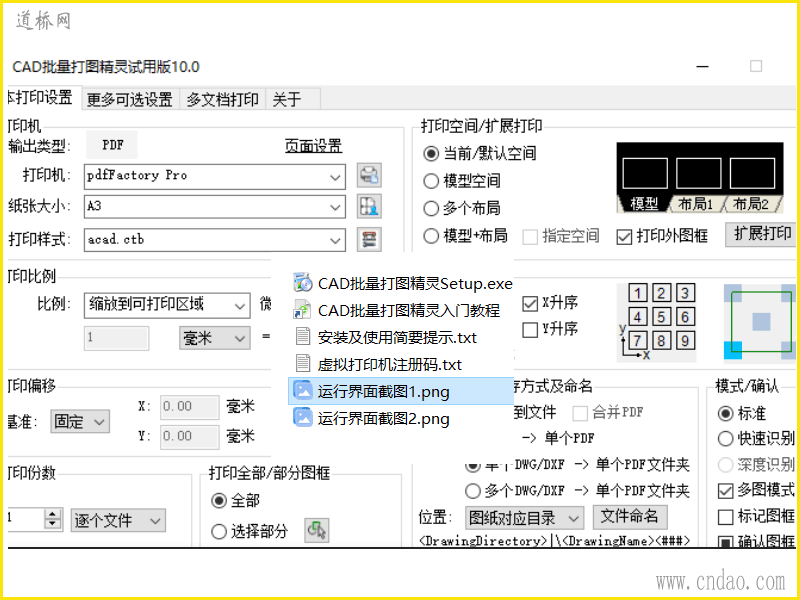Select 标准 mode radio button
The height and width of the screenshot is (600, 800).
(x=726, y=413)
